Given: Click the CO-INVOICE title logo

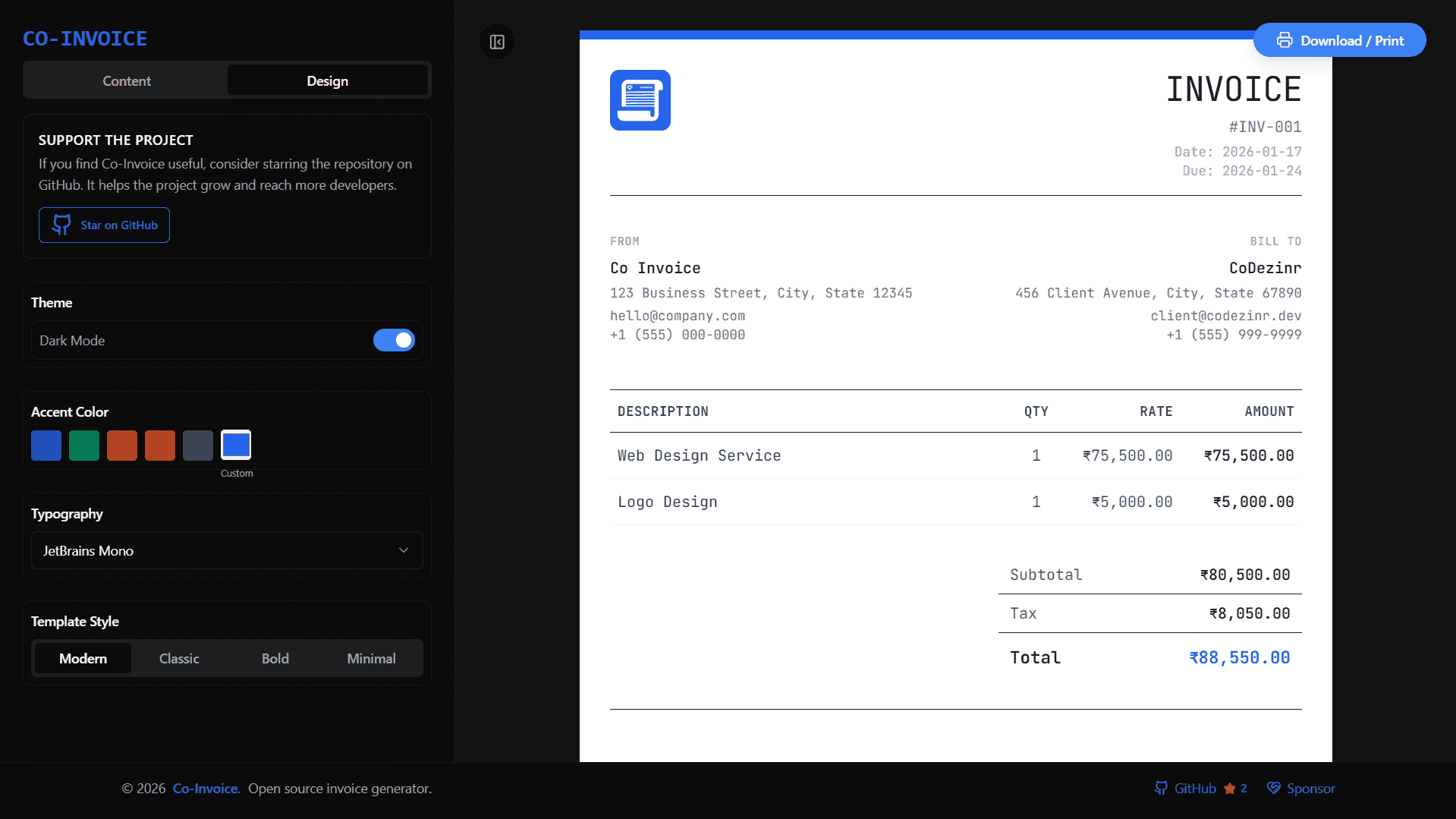Looking at the screenshot, I should point(85,38).
